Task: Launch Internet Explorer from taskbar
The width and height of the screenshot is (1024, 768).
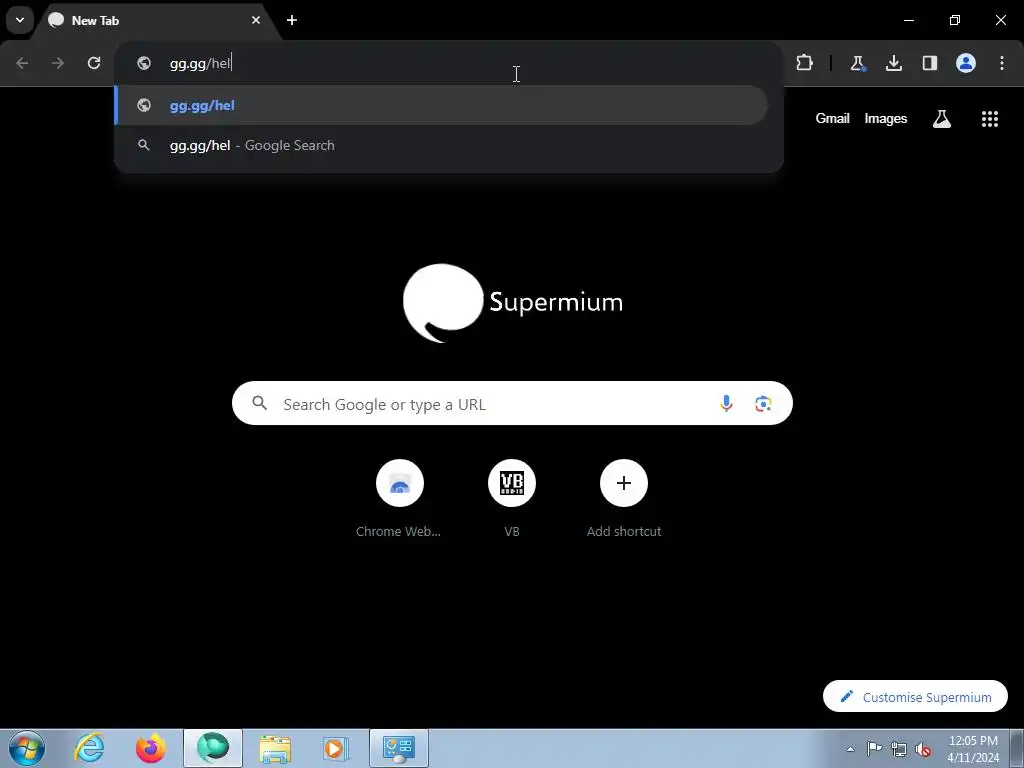Action: (x=89, y=748)
